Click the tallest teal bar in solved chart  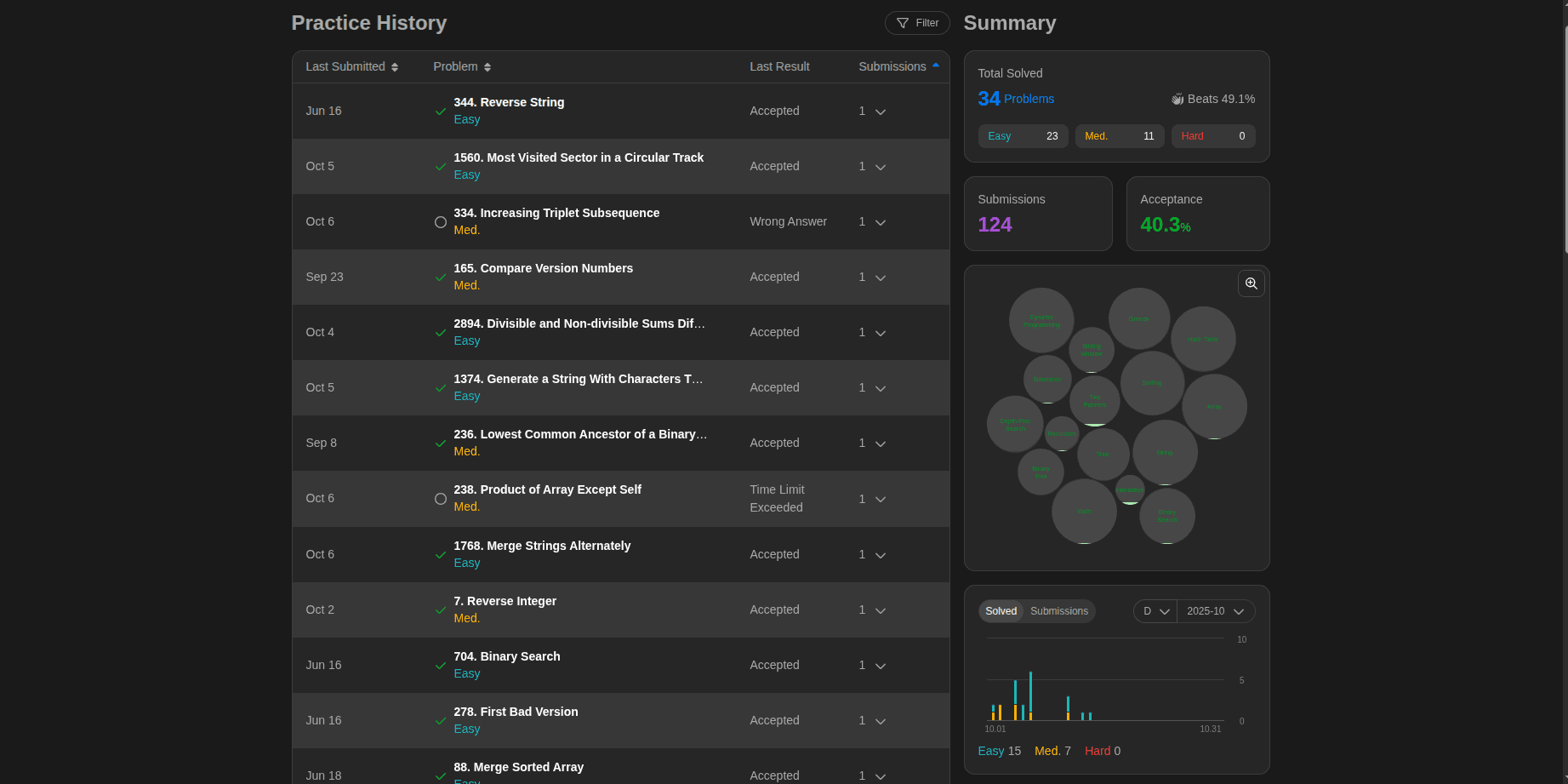click(x=1030, y=692)
